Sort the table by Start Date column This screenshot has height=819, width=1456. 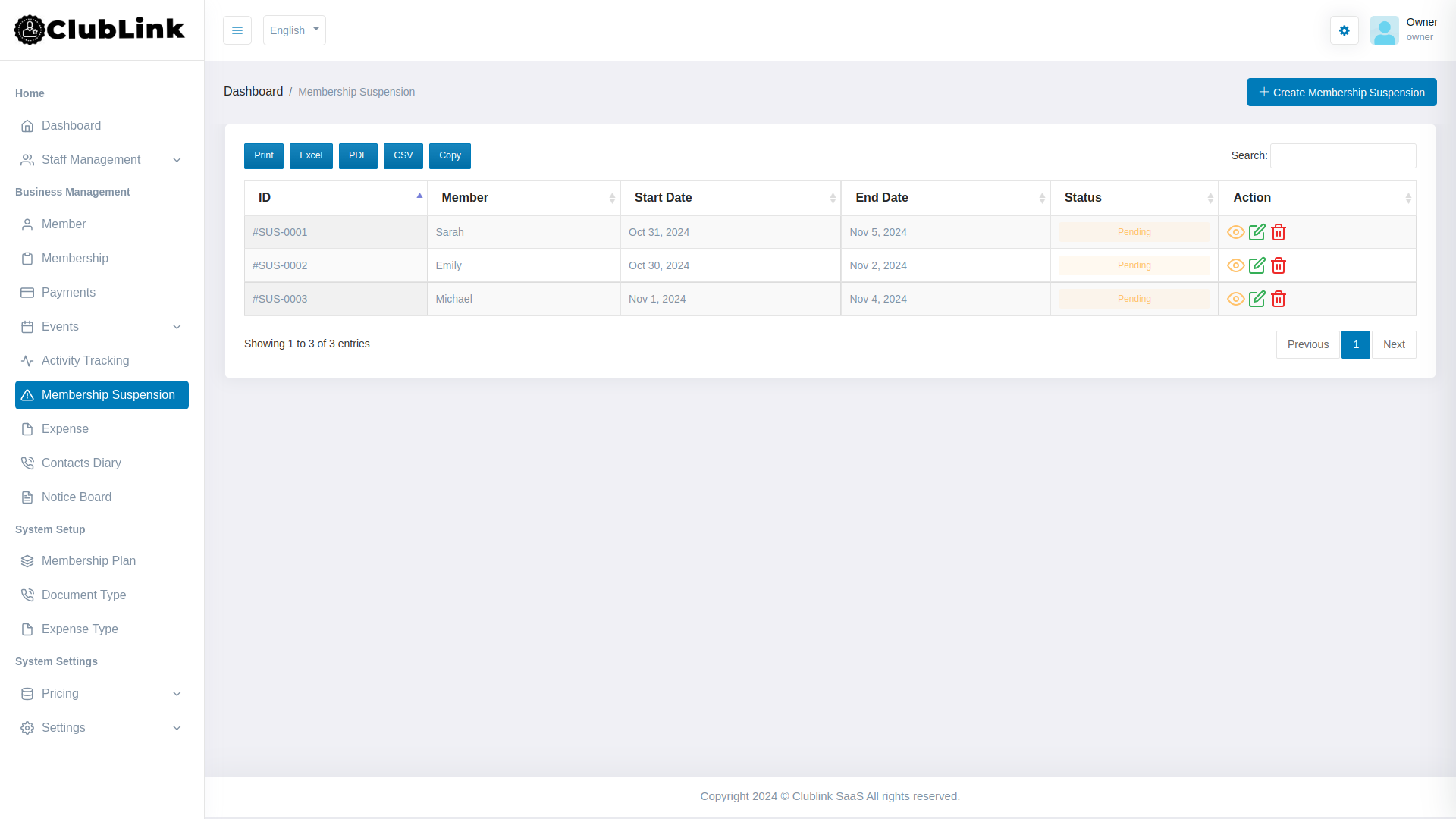click(x=663, y=197)
